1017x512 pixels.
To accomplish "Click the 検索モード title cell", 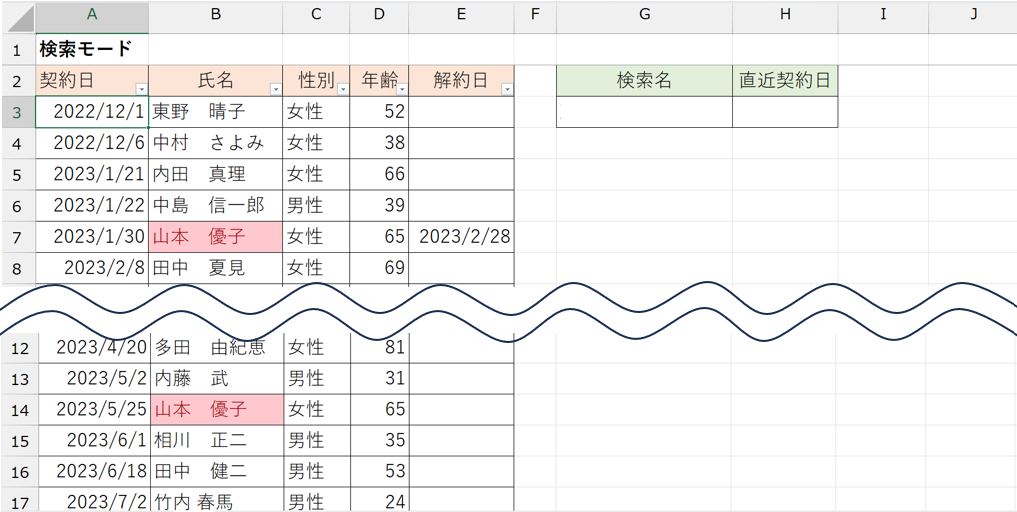I will 92,49.
